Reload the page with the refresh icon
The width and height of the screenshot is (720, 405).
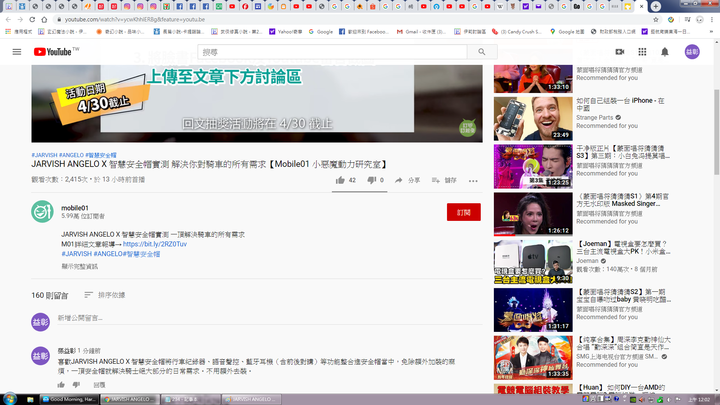tap(32, 20)
